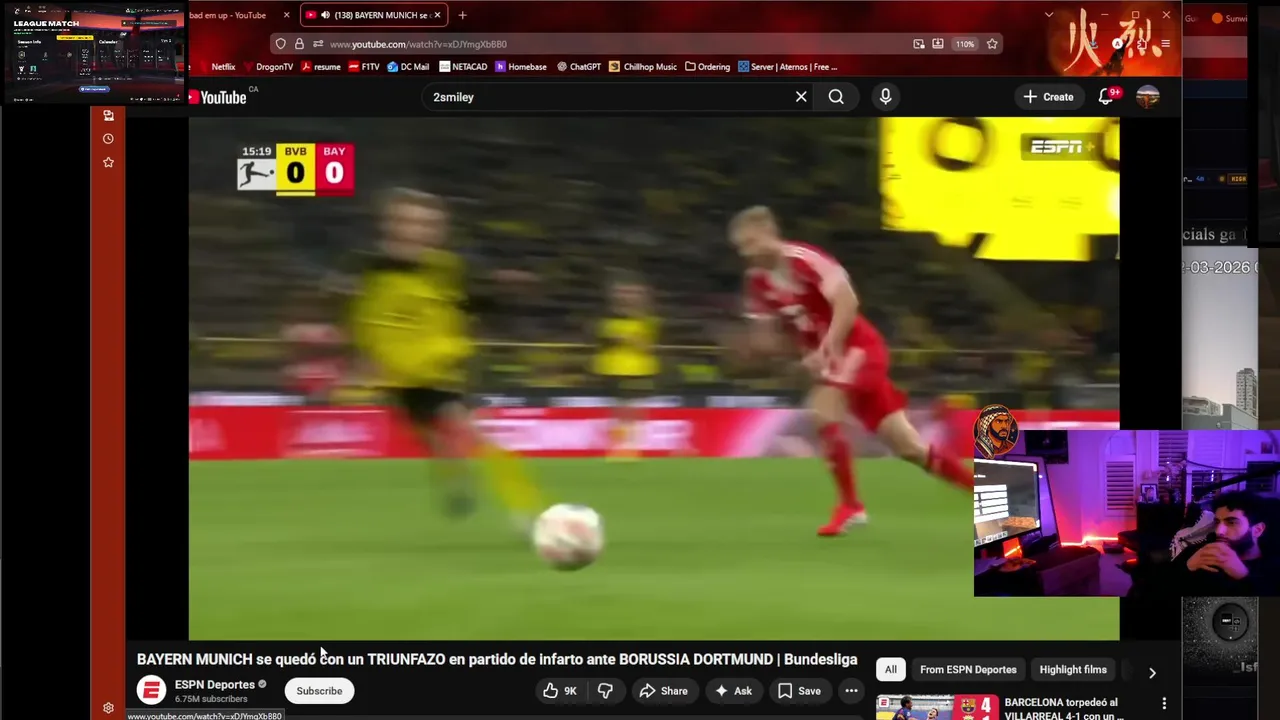This screenshot has width=1280, height=720.
Task: Click the star icon in red sidebar strip
Action: pos(108,162)
